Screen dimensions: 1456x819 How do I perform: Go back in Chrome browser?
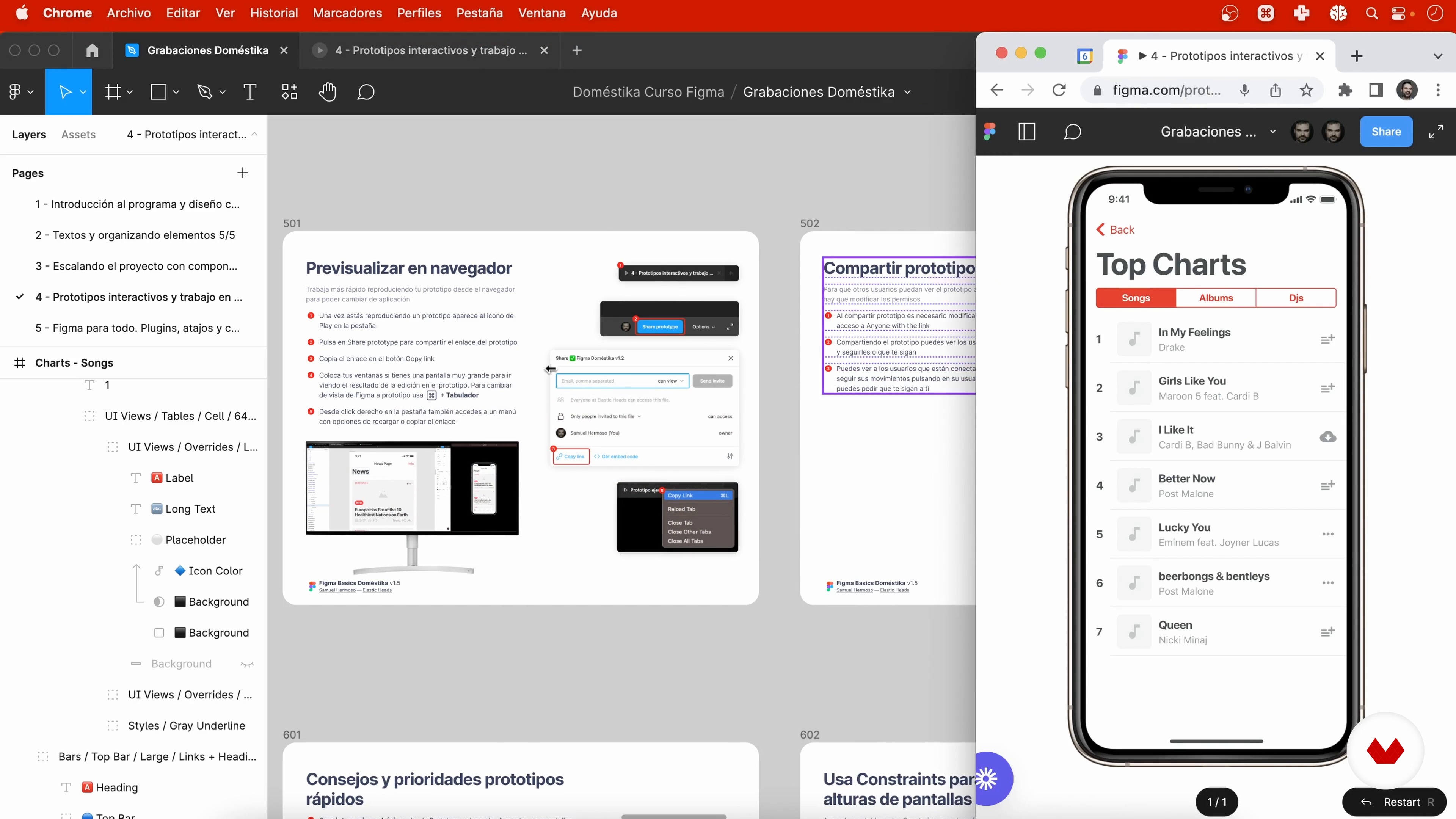click(997, 90)
